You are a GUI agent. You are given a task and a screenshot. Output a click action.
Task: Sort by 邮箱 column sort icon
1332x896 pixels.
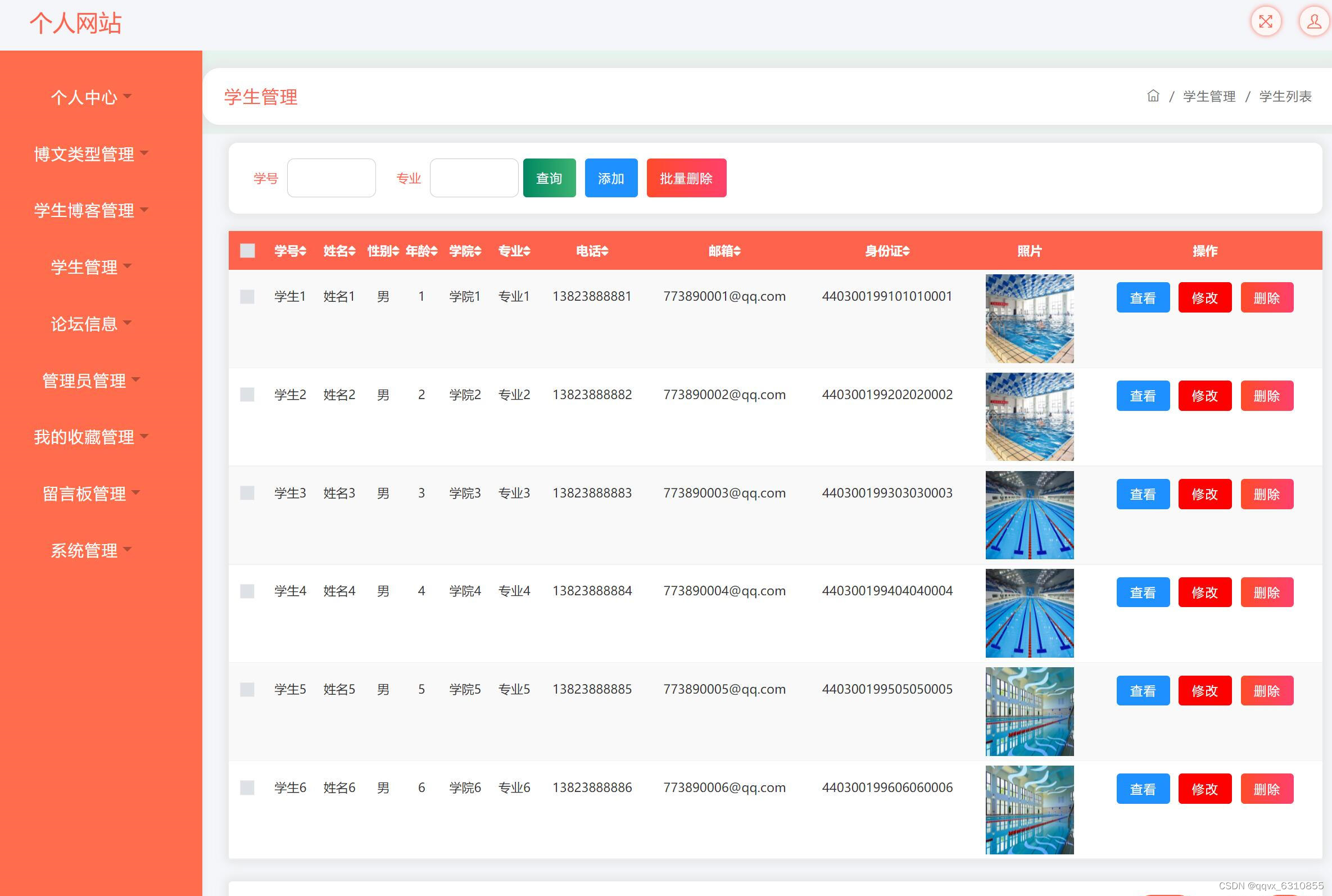[737, 251]
